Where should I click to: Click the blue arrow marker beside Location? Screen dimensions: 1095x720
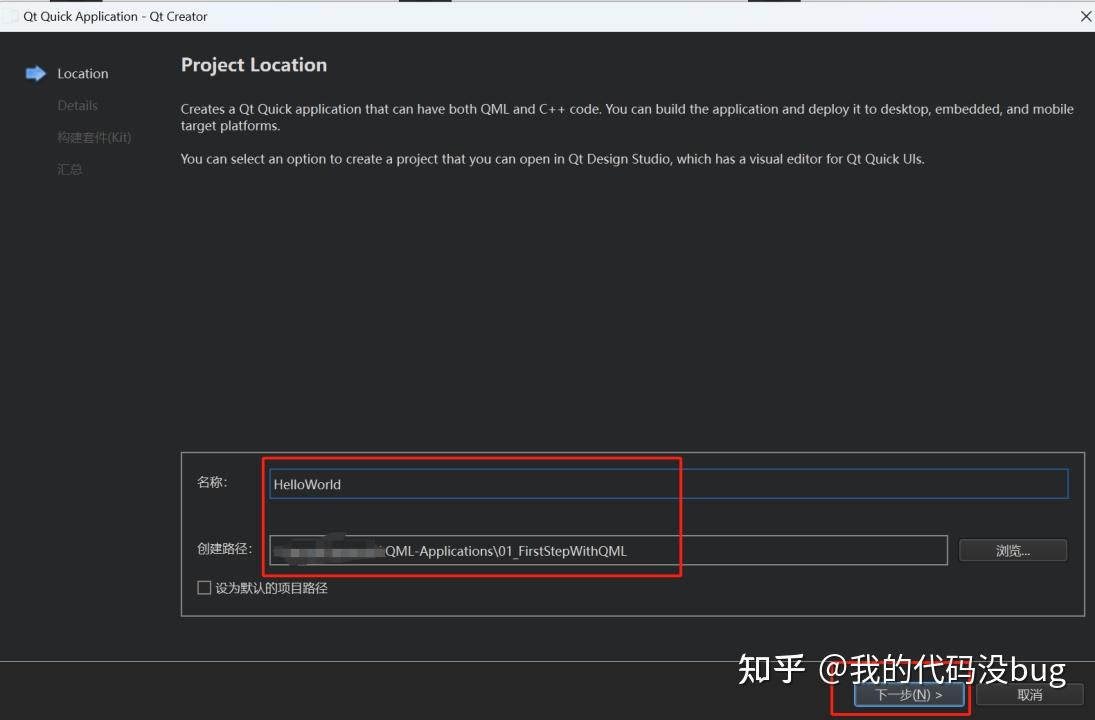[x=36, y=73]
